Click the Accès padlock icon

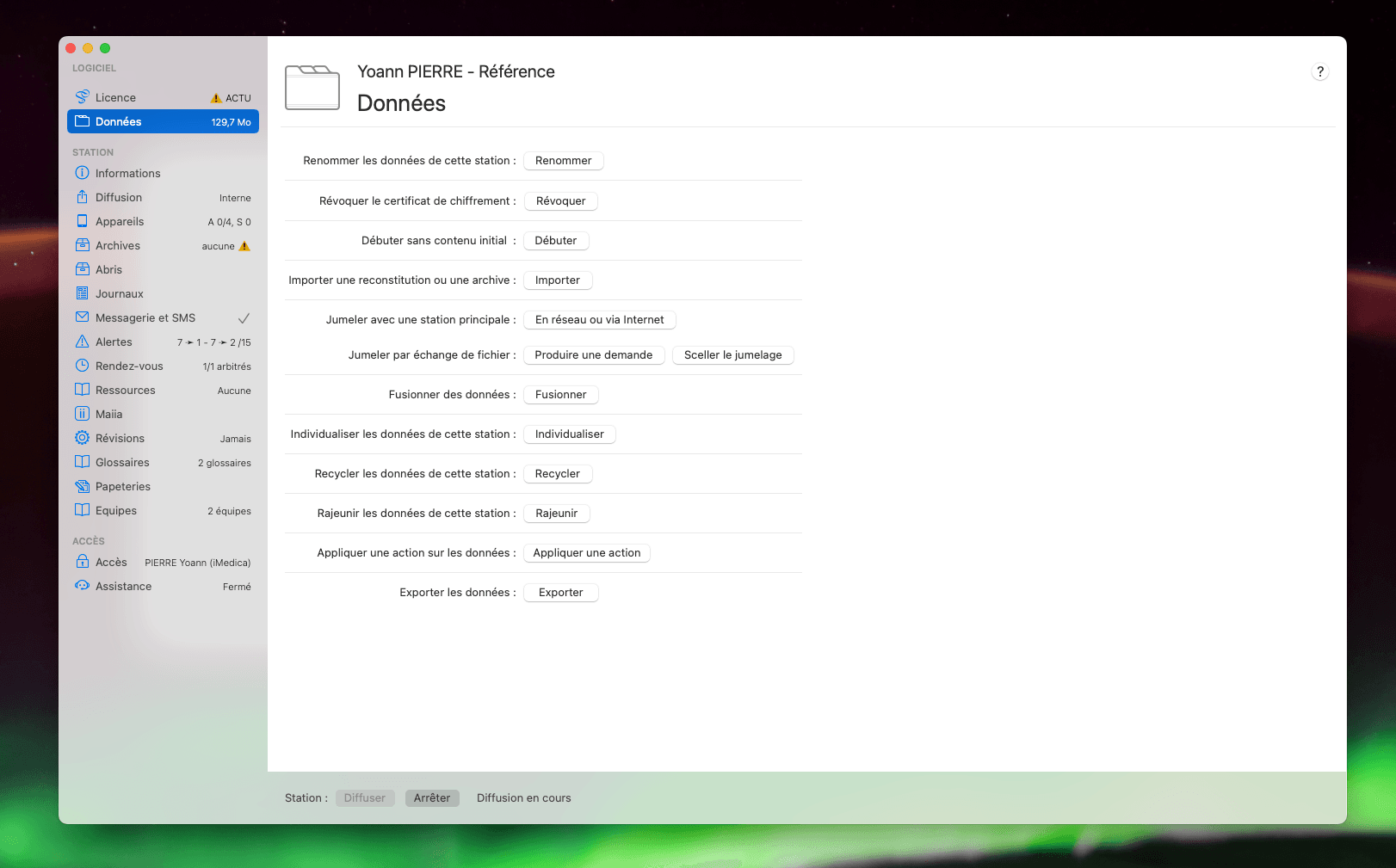83,562
